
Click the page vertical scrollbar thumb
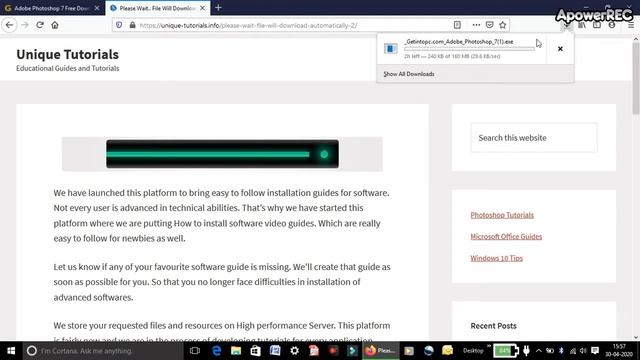(x=636, y=78)
